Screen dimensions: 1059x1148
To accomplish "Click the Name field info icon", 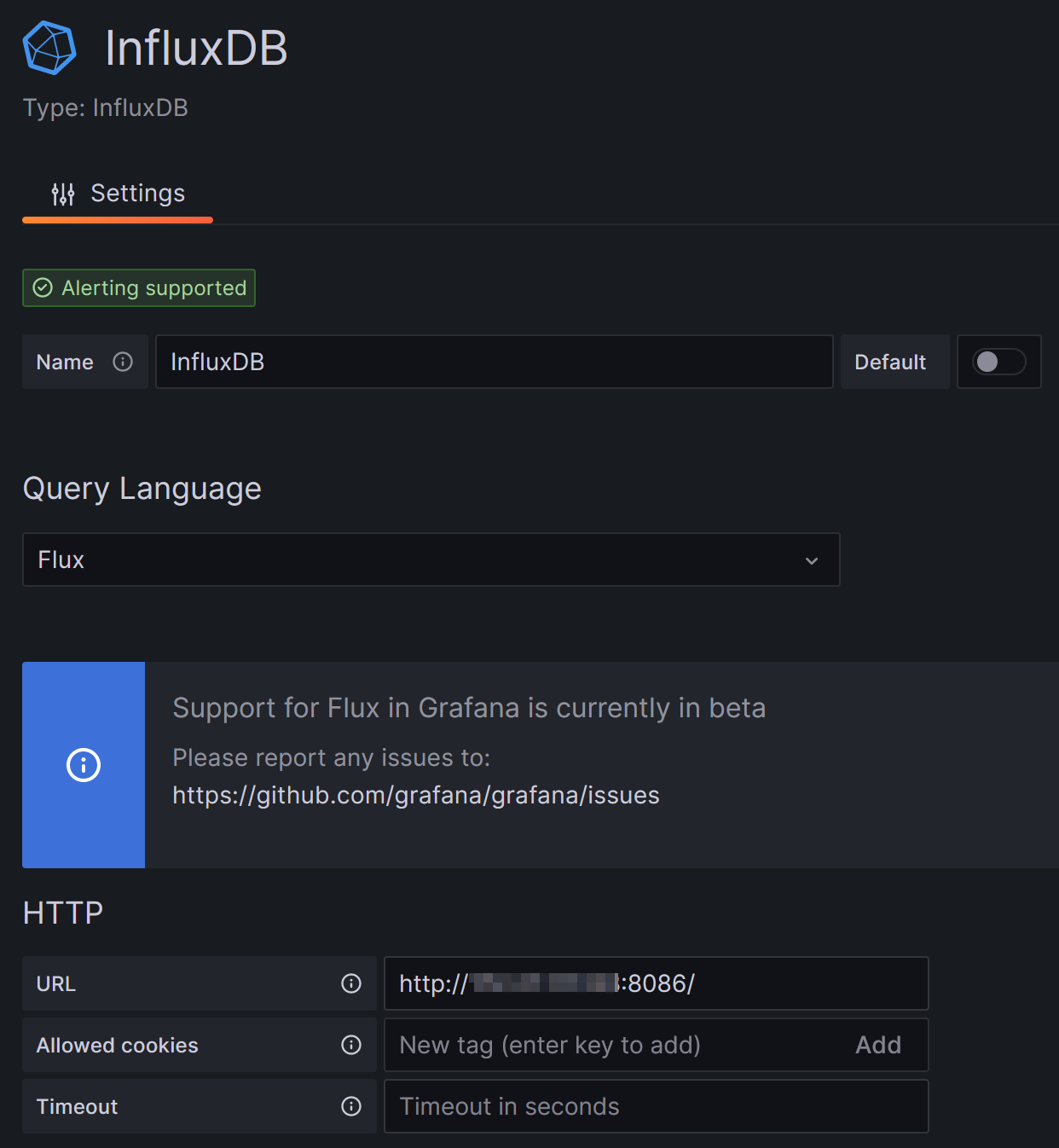I will [123, 362].
